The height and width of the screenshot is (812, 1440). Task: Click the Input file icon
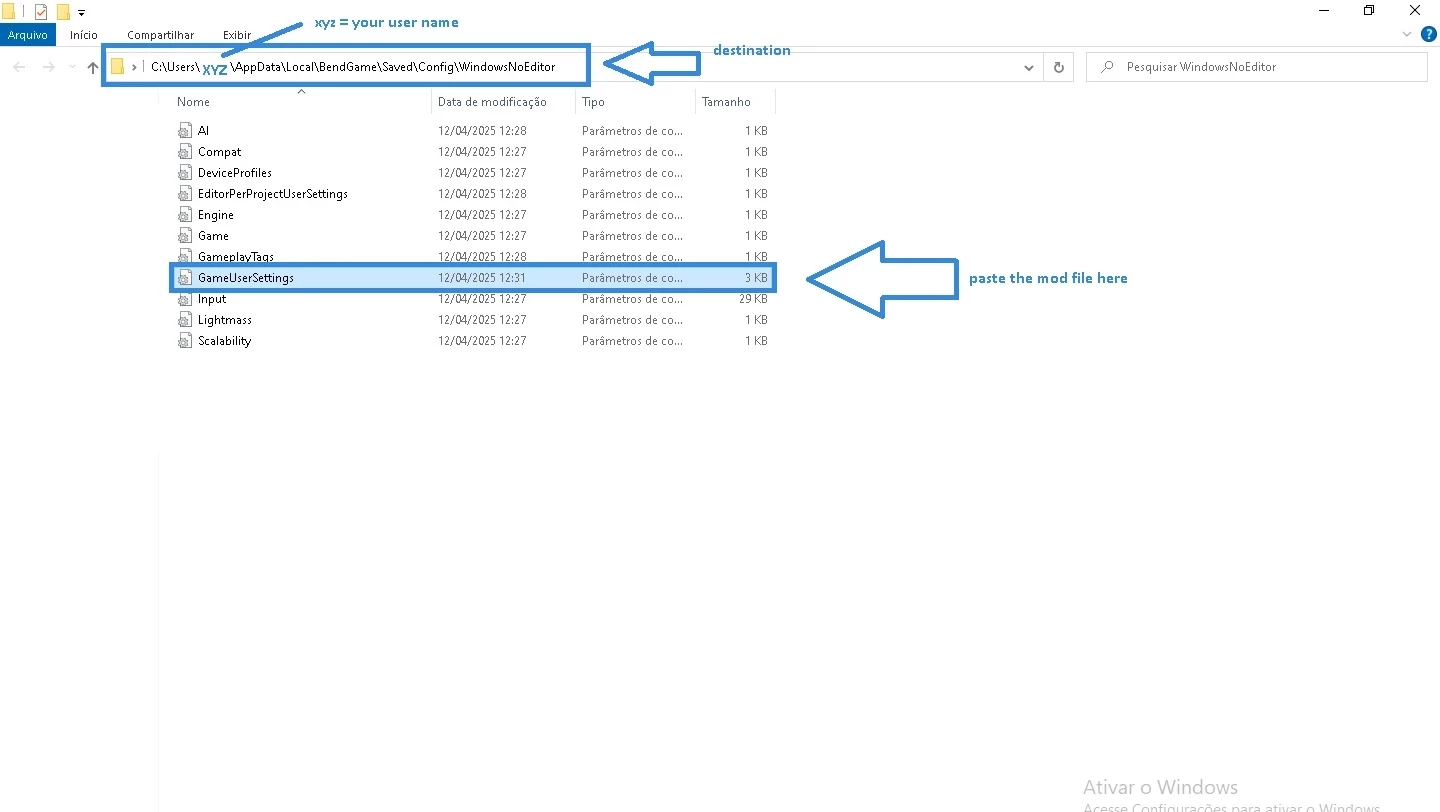pos(184,299)
